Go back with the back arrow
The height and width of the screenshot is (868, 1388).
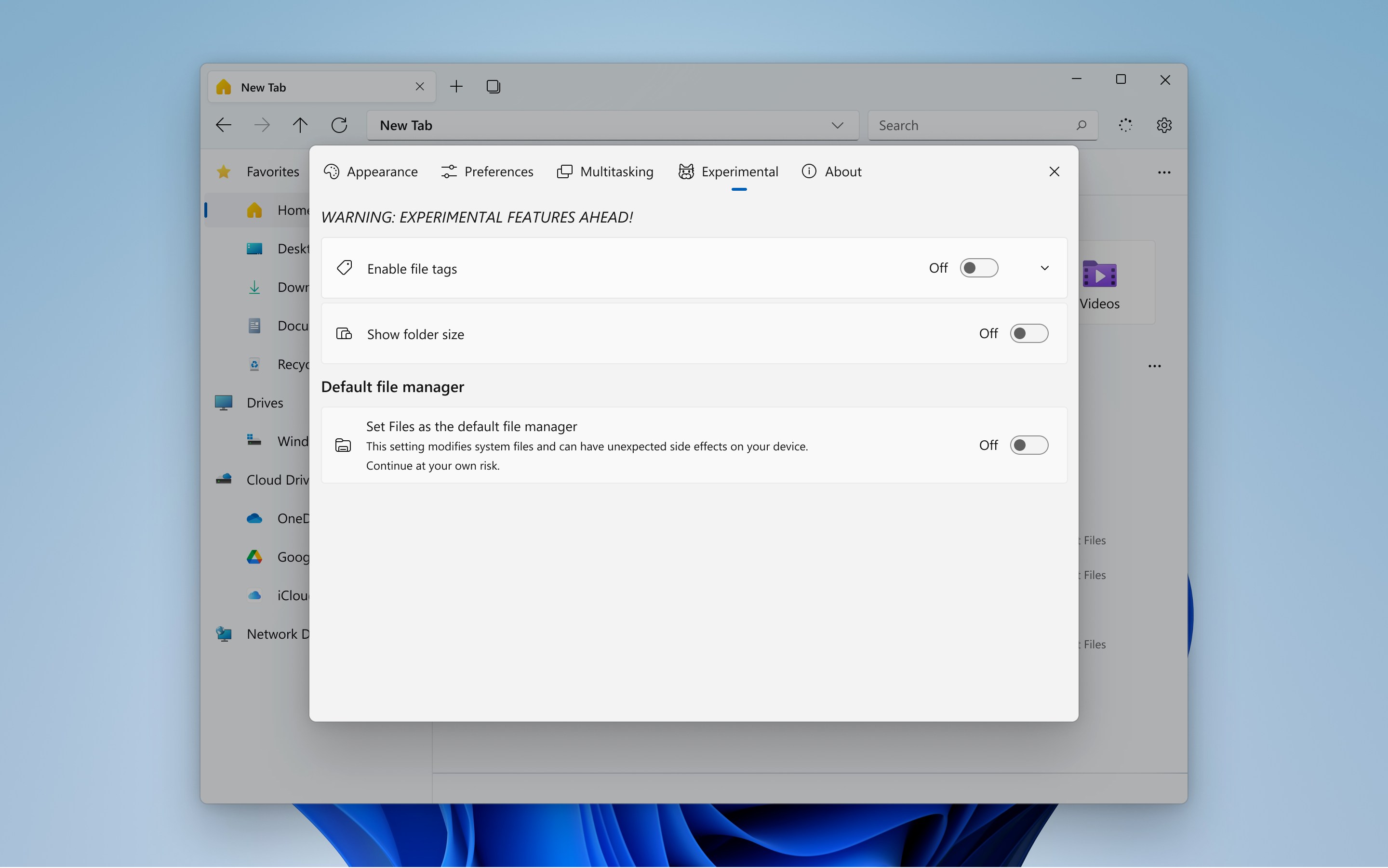pos(224,125)
